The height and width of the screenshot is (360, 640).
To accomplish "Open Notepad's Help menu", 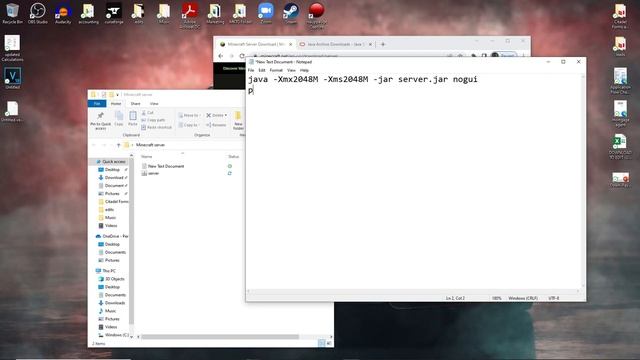I will pyautogui.click(x=304, y=70).
